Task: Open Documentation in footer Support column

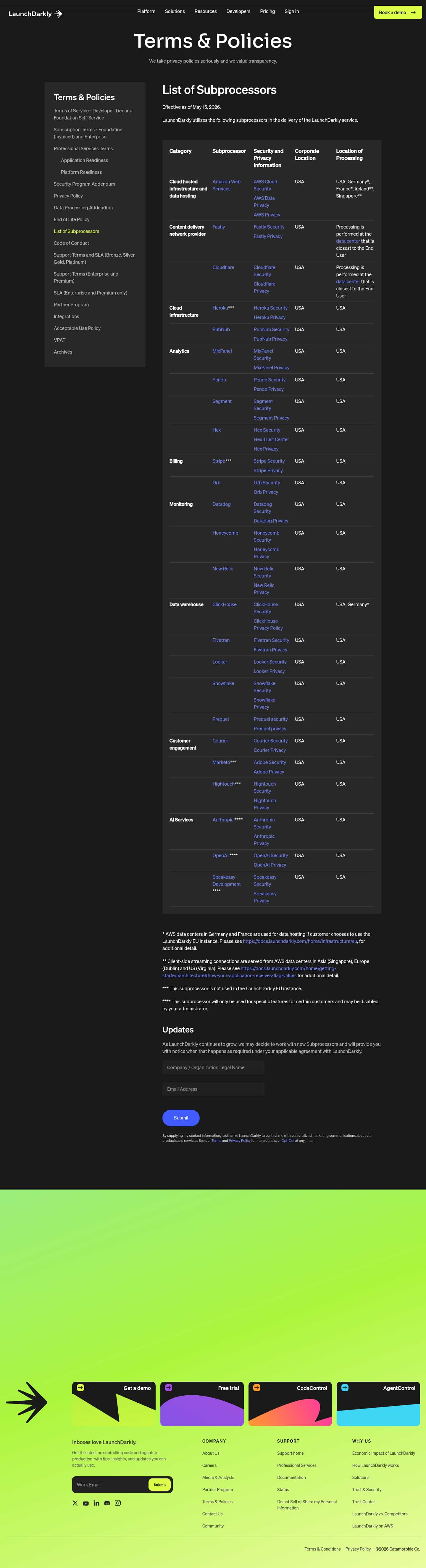Action: [x=291, y=1477]
